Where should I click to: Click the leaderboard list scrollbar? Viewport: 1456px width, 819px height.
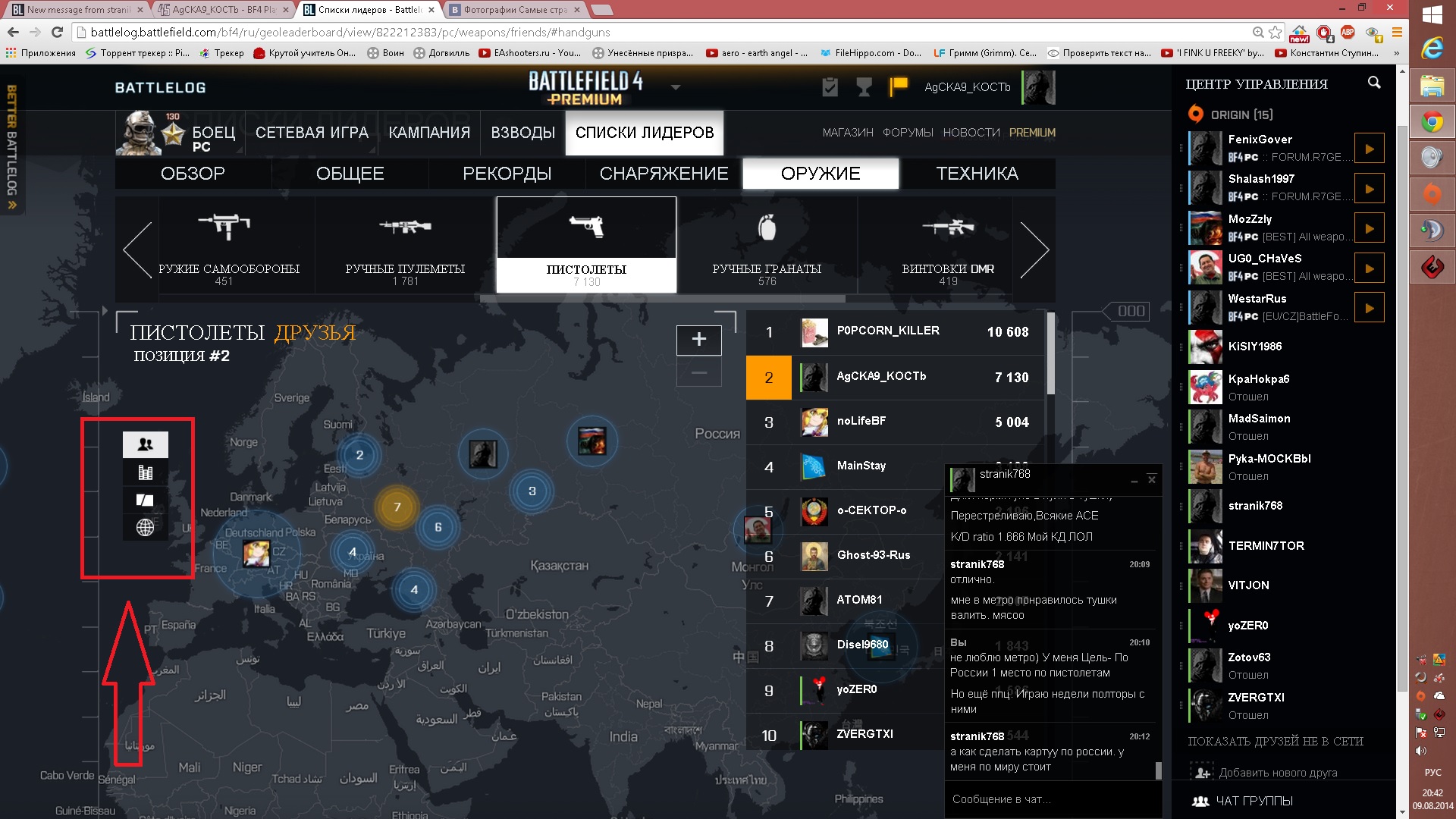tap(1050, 353)
